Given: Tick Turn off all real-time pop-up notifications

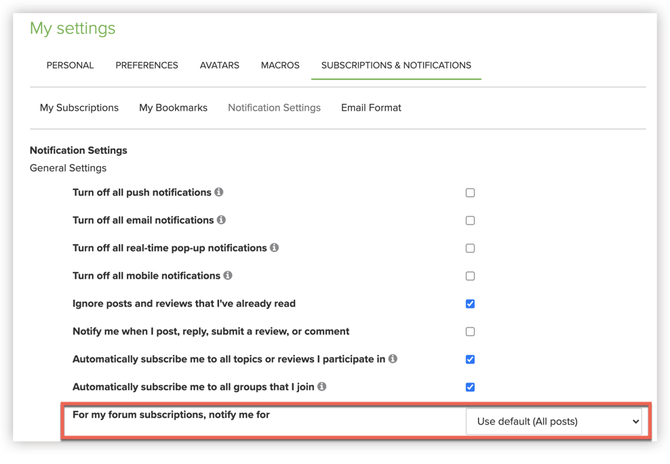Looking at the screenshot, I should point(470,248).
